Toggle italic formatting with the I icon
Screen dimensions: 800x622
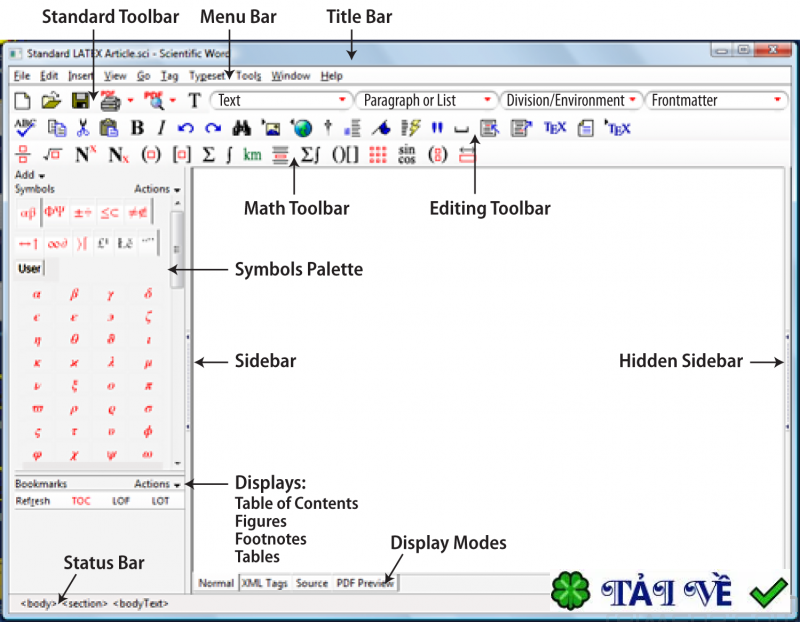pos(162,128)
